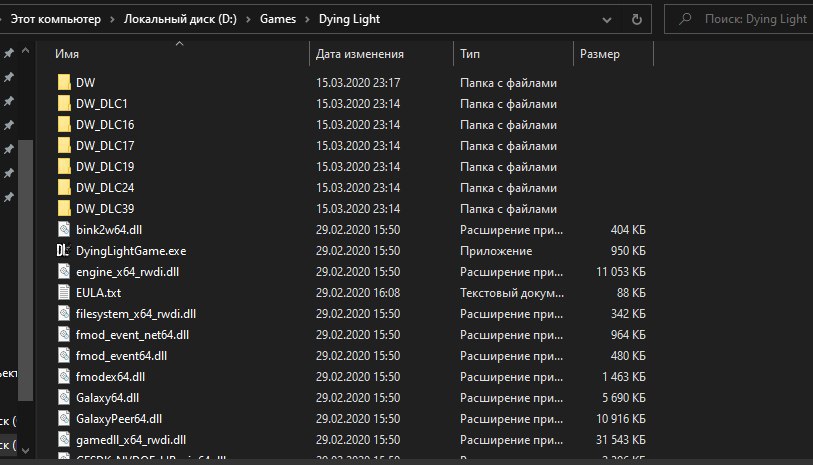The height and width of the screenshot is (465, 813).
Task: Click the 15.03.2020 23:17 date cell
Action: 358,82
